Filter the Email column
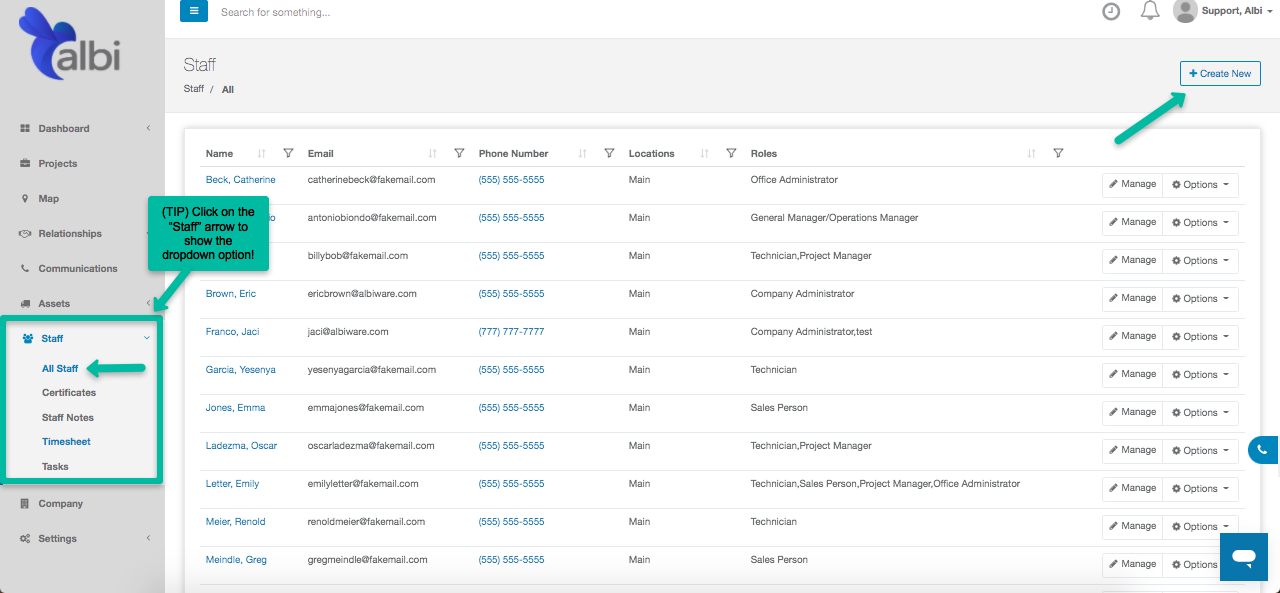Image resolution: width=1280 pixels, height=593 pixels. click(x=459, y=154)
